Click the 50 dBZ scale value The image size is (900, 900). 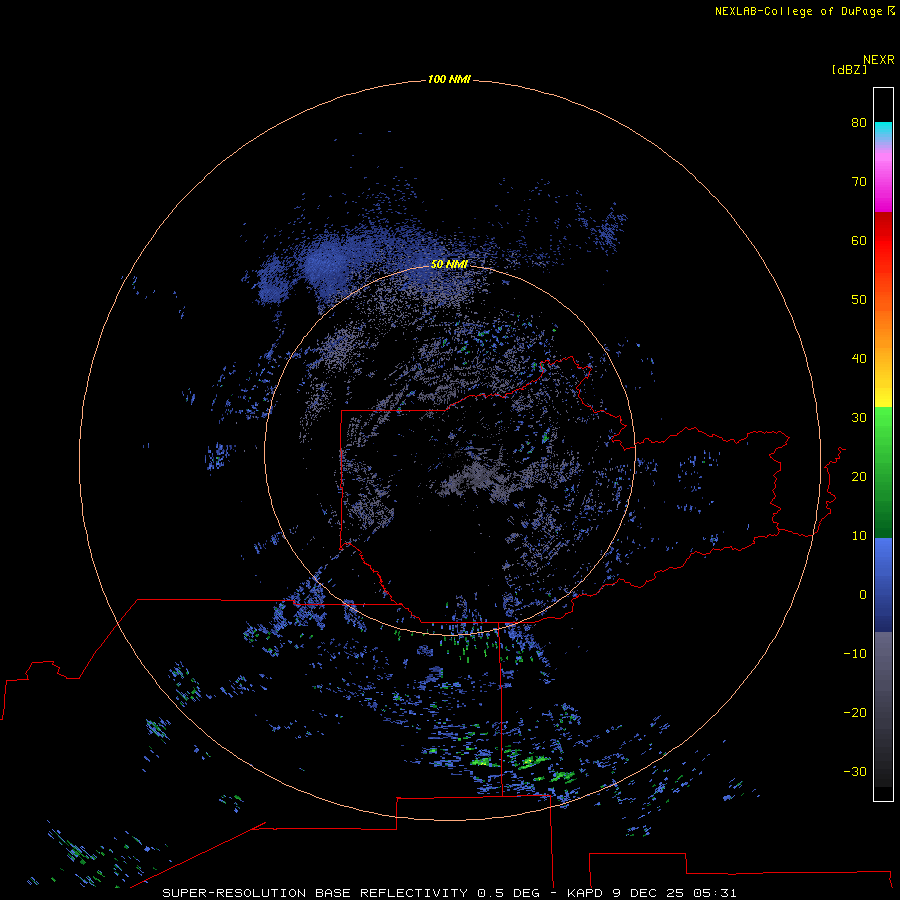pyautogui.click(x=859, y=299)
